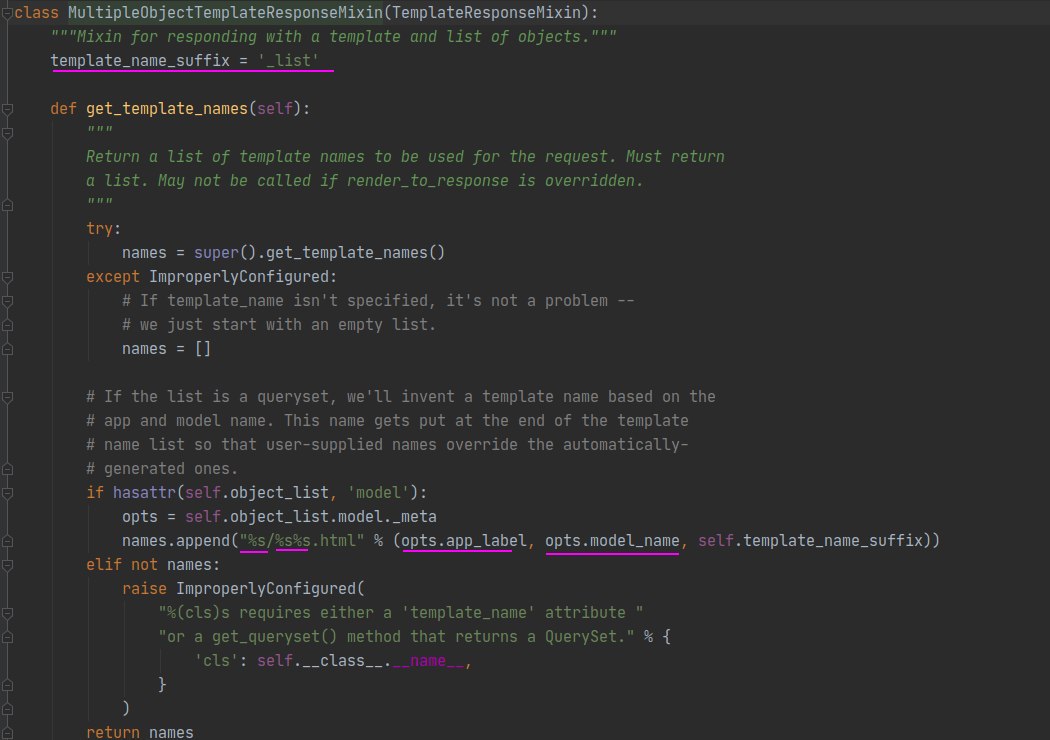Fold the 'If the list is a queryset' comment block

(7, 397)
